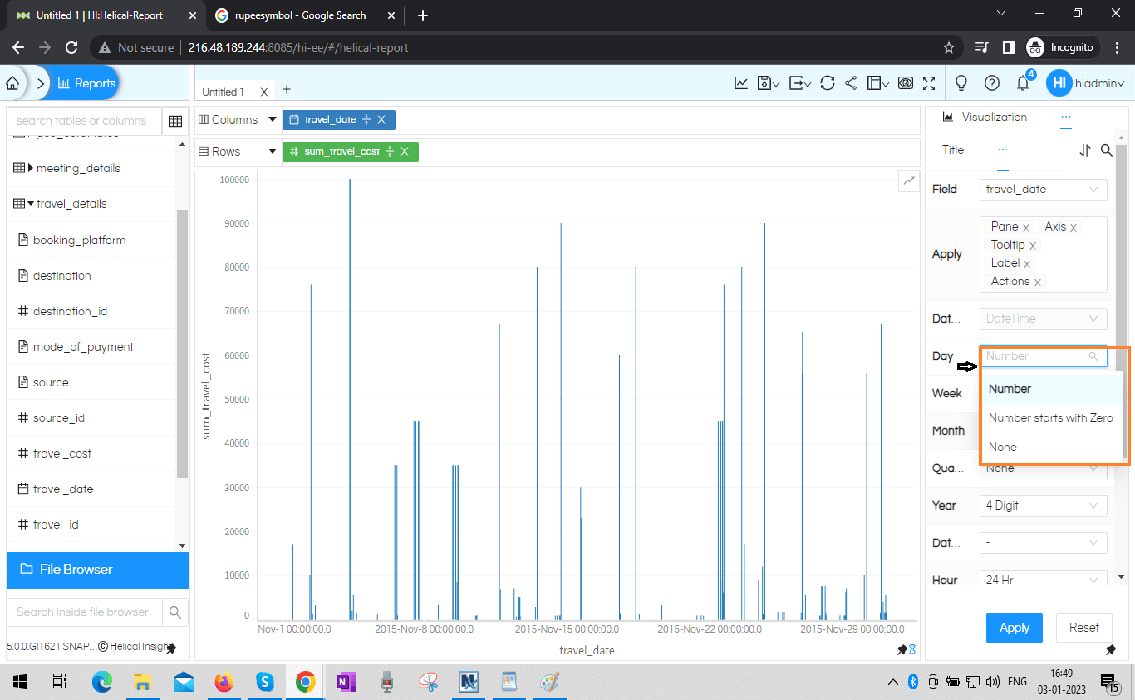Click the Reports breadcrumb button
Image resolution: width=1135 pixels, height=700 pixels.
(86, 83)
